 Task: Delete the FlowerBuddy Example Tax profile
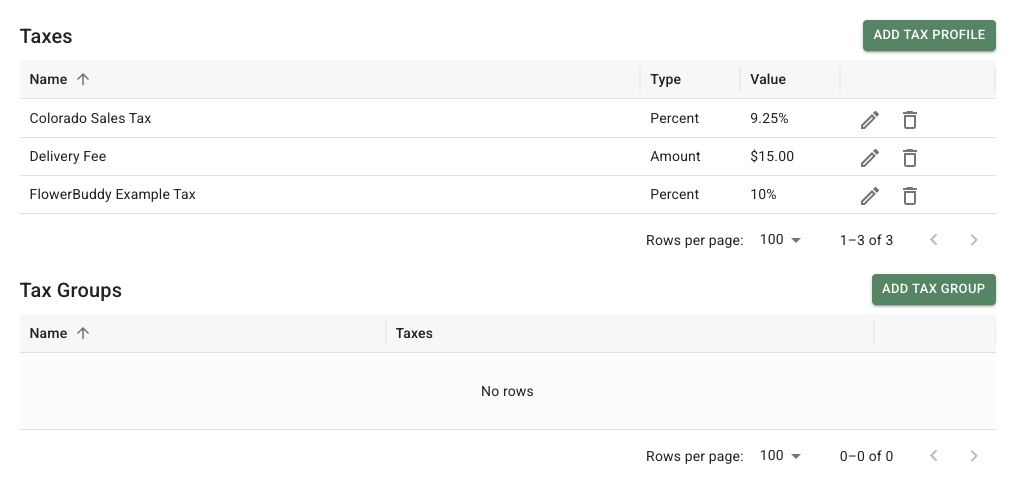[910, 196]
